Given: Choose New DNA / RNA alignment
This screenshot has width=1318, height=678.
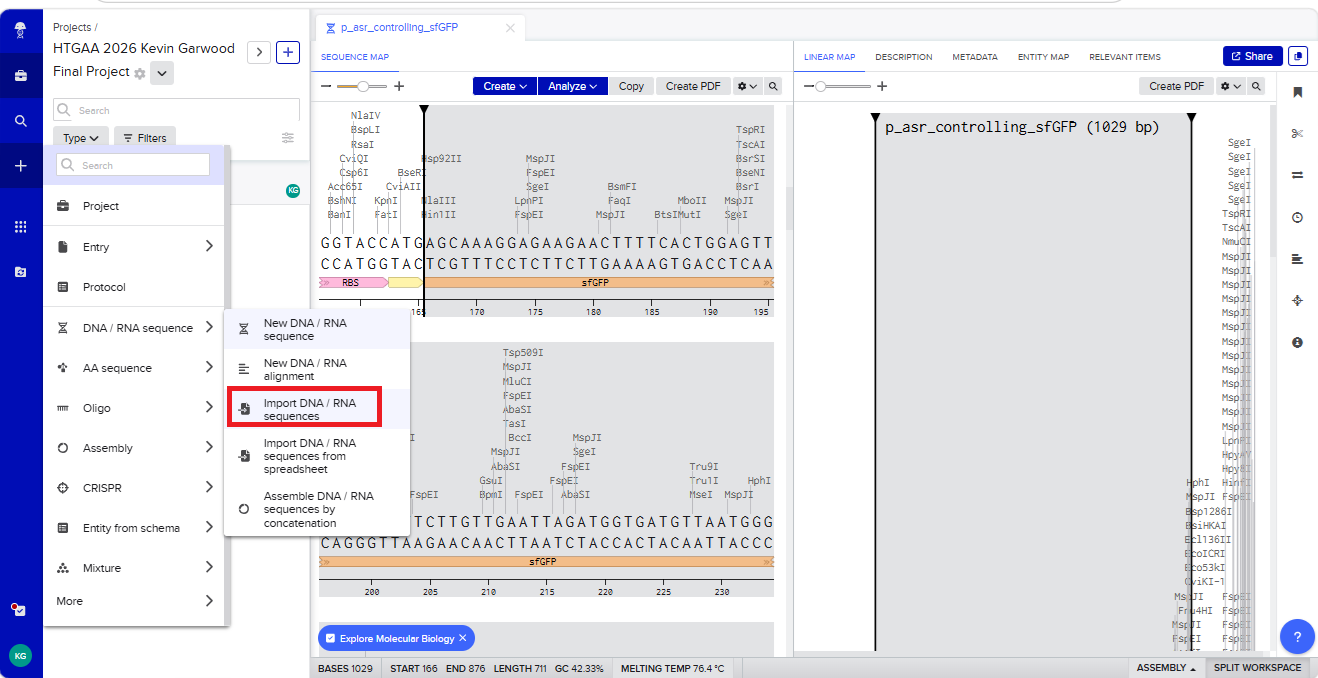Looking at the screenshot, I should (x=317, y=369).
